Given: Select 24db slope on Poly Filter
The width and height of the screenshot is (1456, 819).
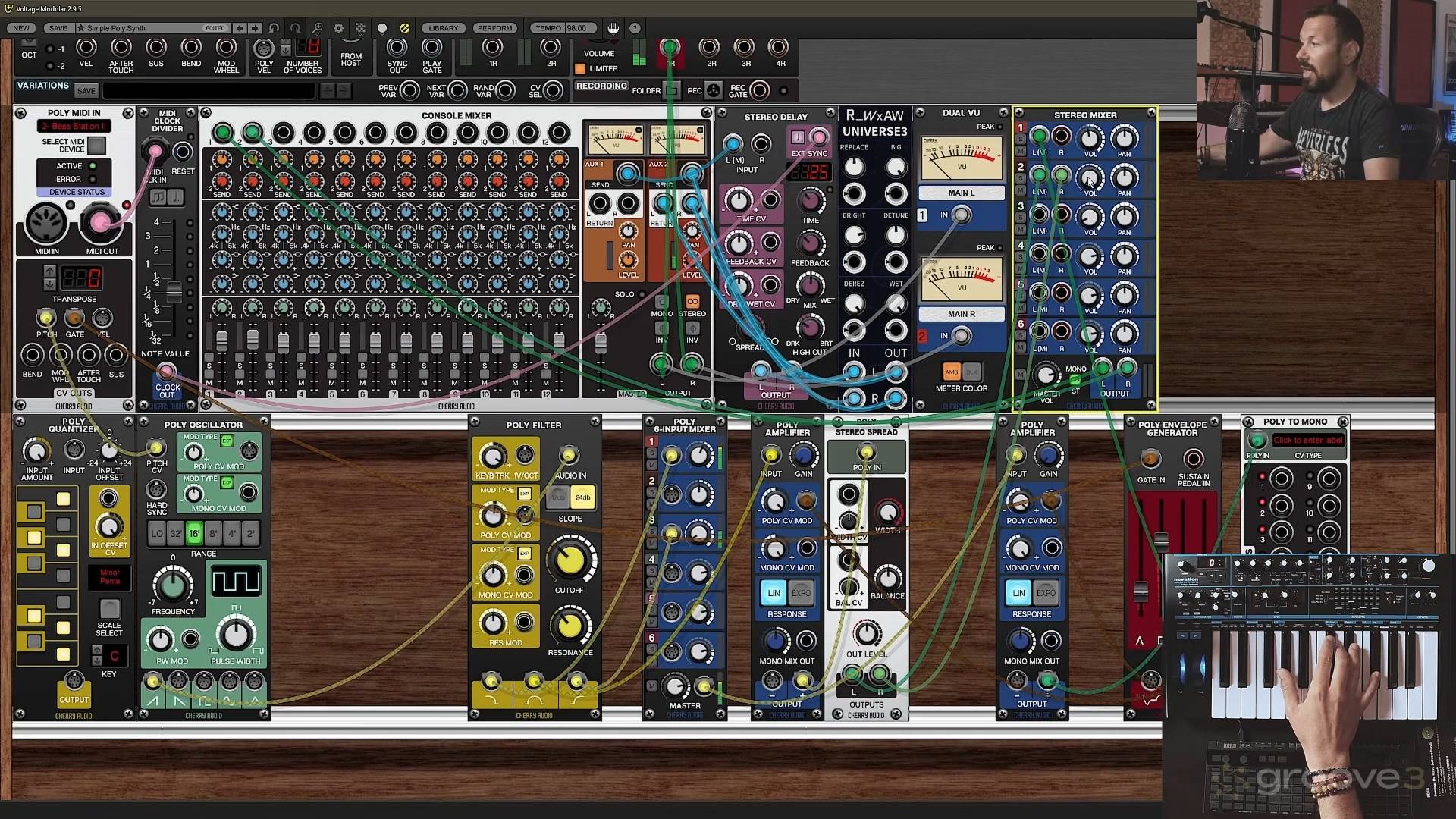Looking at the screenshot, I should click(x=582, y=497).
